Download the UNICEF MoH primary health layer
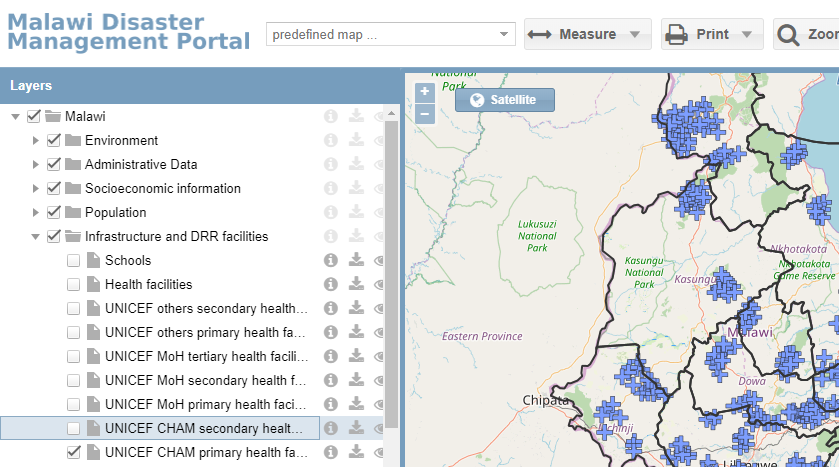Viewport: 839px width, 467px height. tap(356, 404)
